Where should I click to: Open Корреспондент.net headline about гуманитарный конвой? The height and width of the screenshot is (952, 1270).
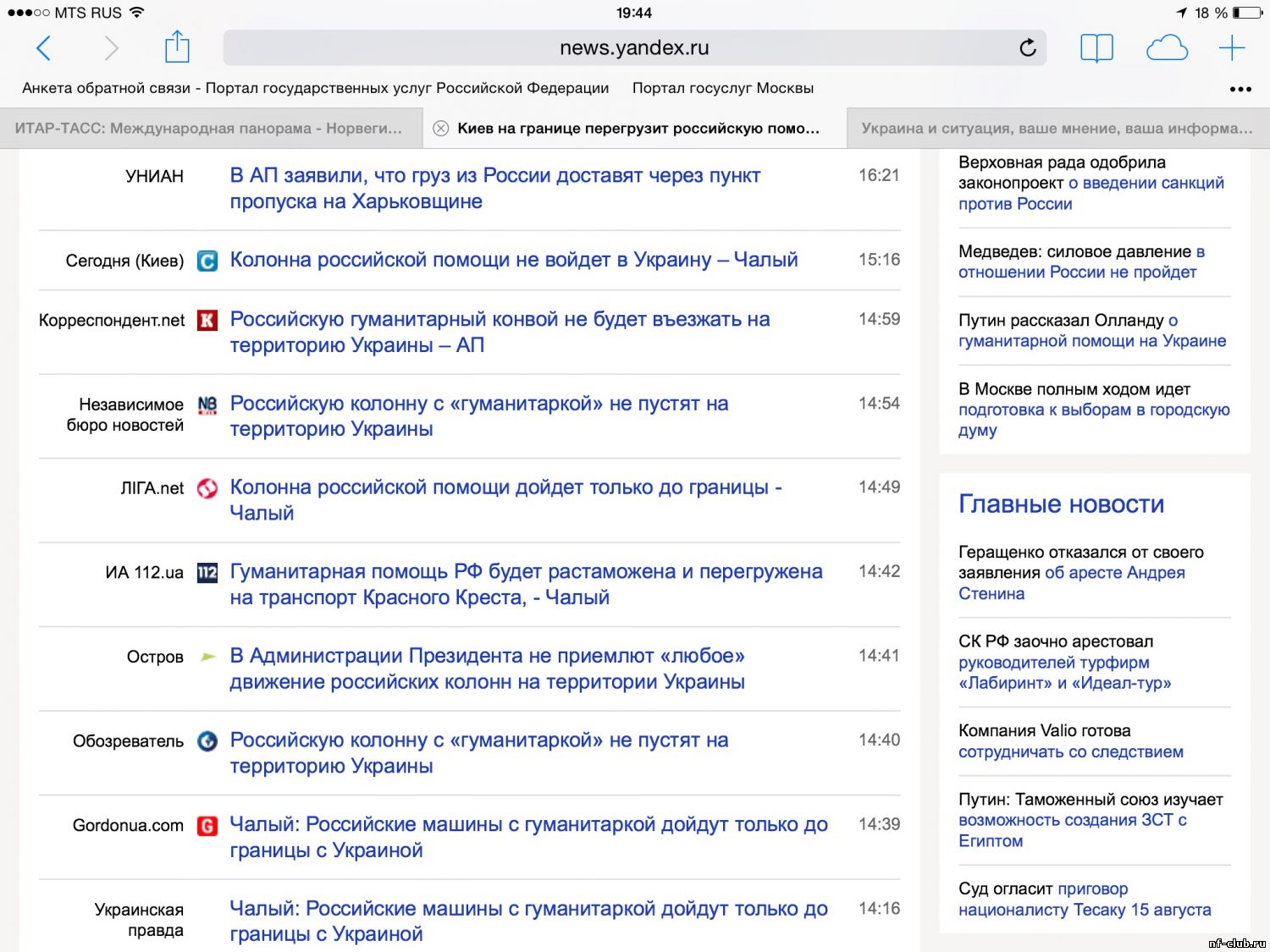[x=500, y=332]
